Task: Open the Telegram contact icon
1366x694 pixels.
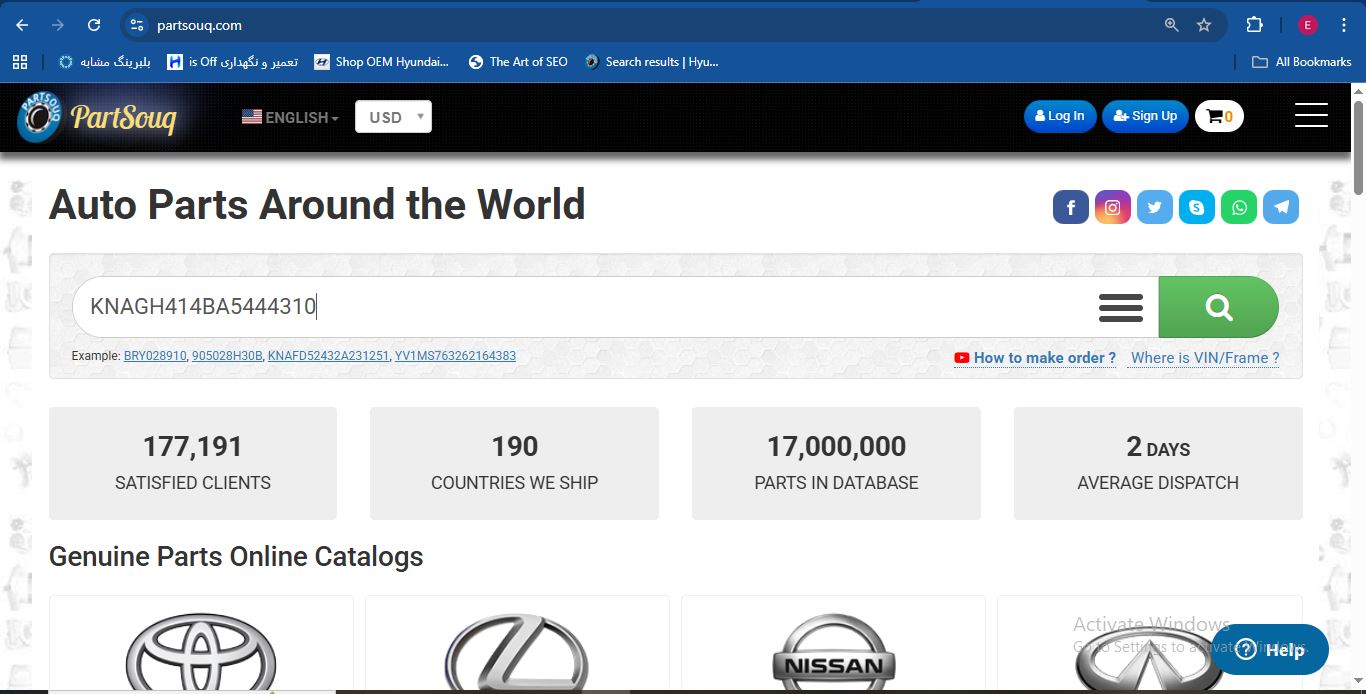Action: click(x=1281, y=207)
